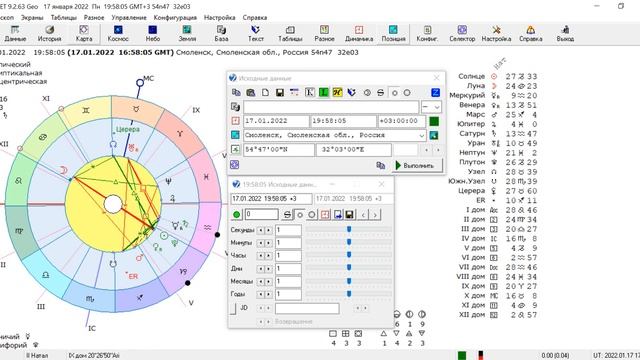Click the Секунды slider handle
The image size is (640, 360).
349,229
